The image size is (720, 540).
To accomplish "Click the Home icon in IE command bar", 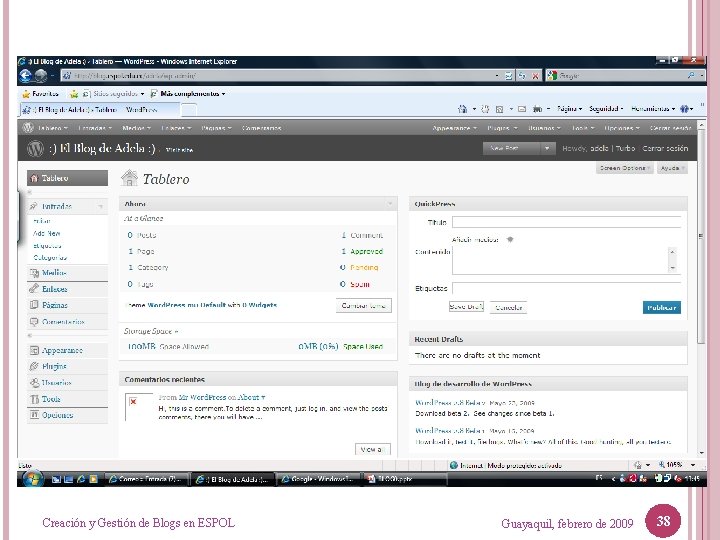I will (462, 109).
